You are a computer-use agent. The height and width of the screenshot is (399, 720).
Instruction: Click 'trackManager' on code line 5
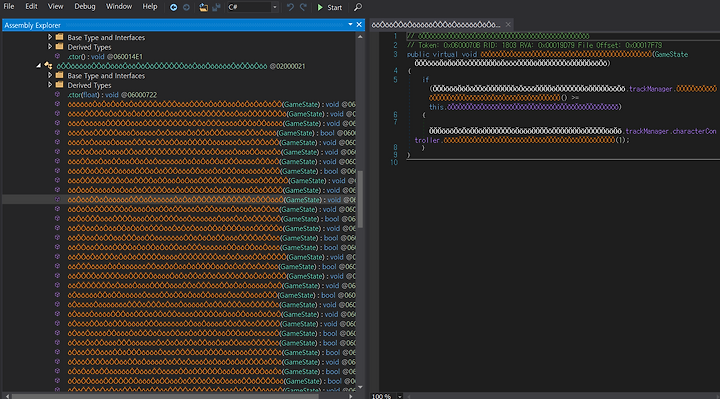[651, 89]
